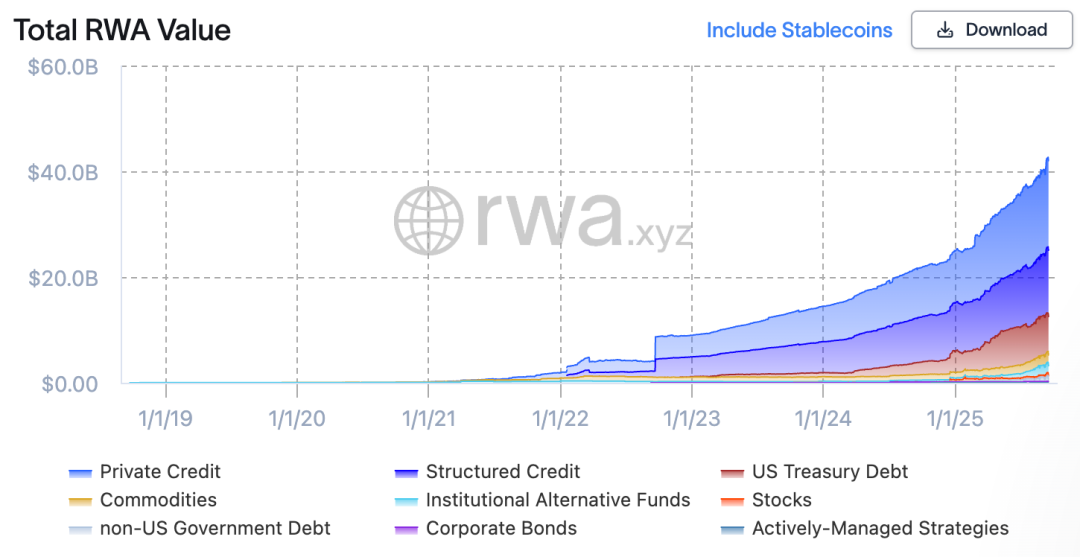Click the Stocks orange legend swatch
The width and height of the screenshot is (1080, 557).
tap(733, 501)
